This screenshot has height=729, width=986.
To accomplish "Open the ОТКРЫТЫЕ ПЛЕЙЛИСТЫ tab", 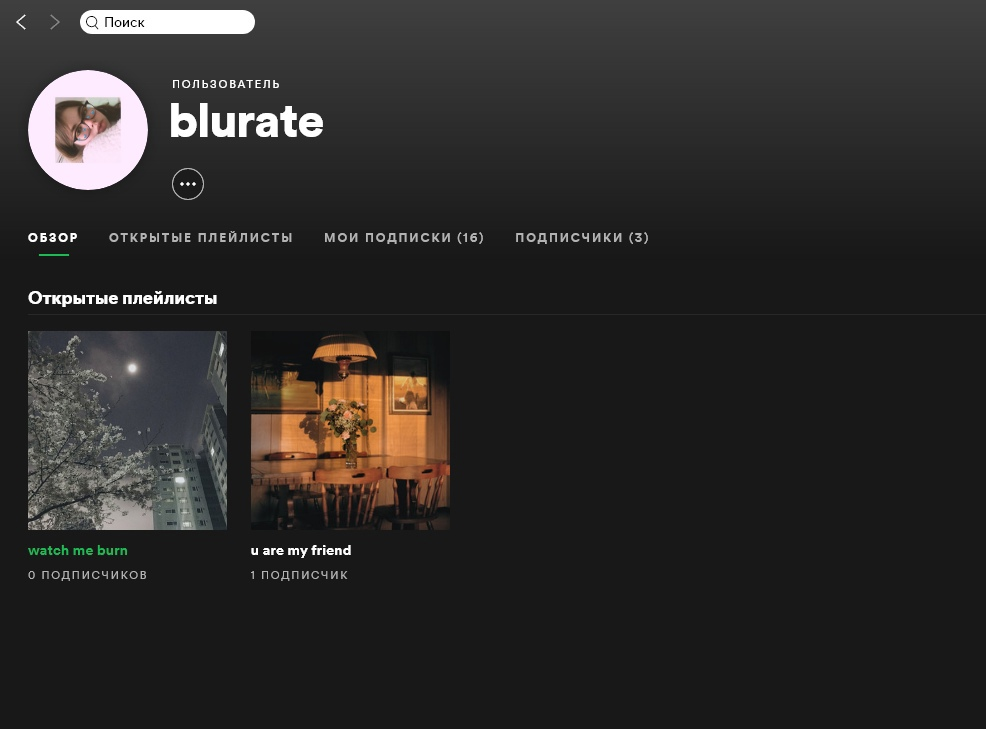I will [x=201, y=238].
